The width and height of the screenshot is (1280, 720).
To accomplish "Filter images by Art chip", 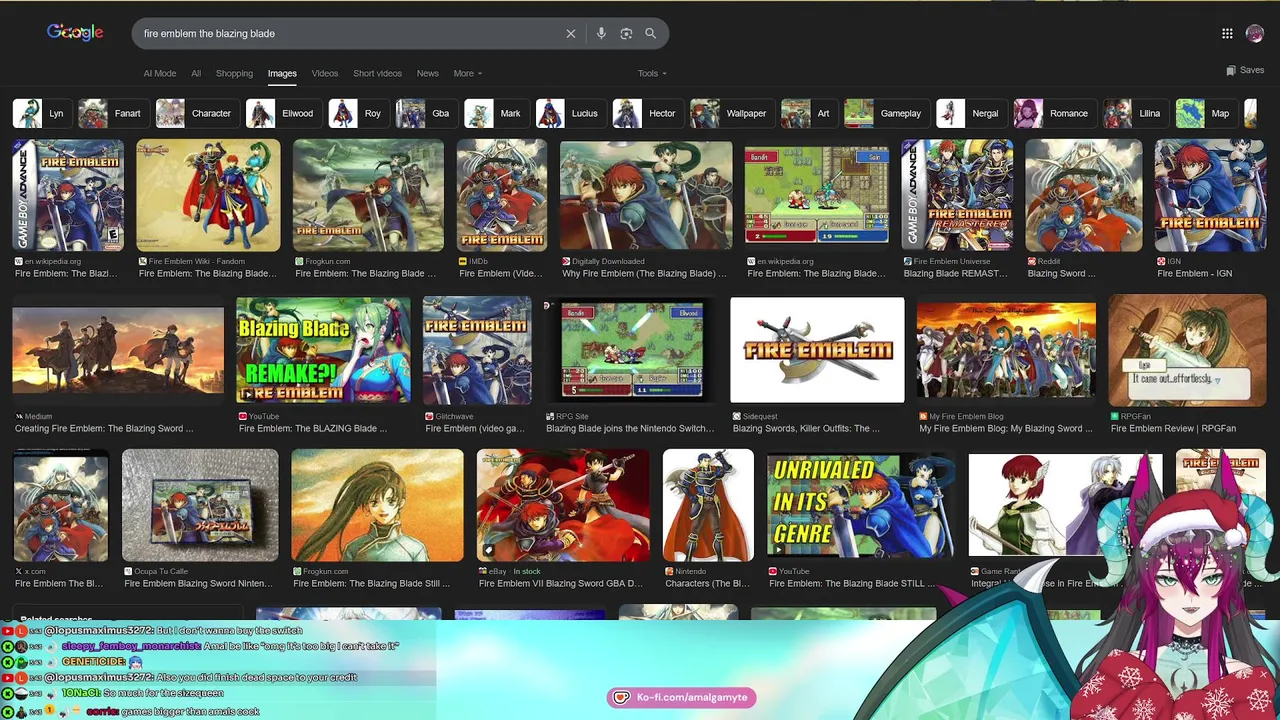I will [808, 113].
